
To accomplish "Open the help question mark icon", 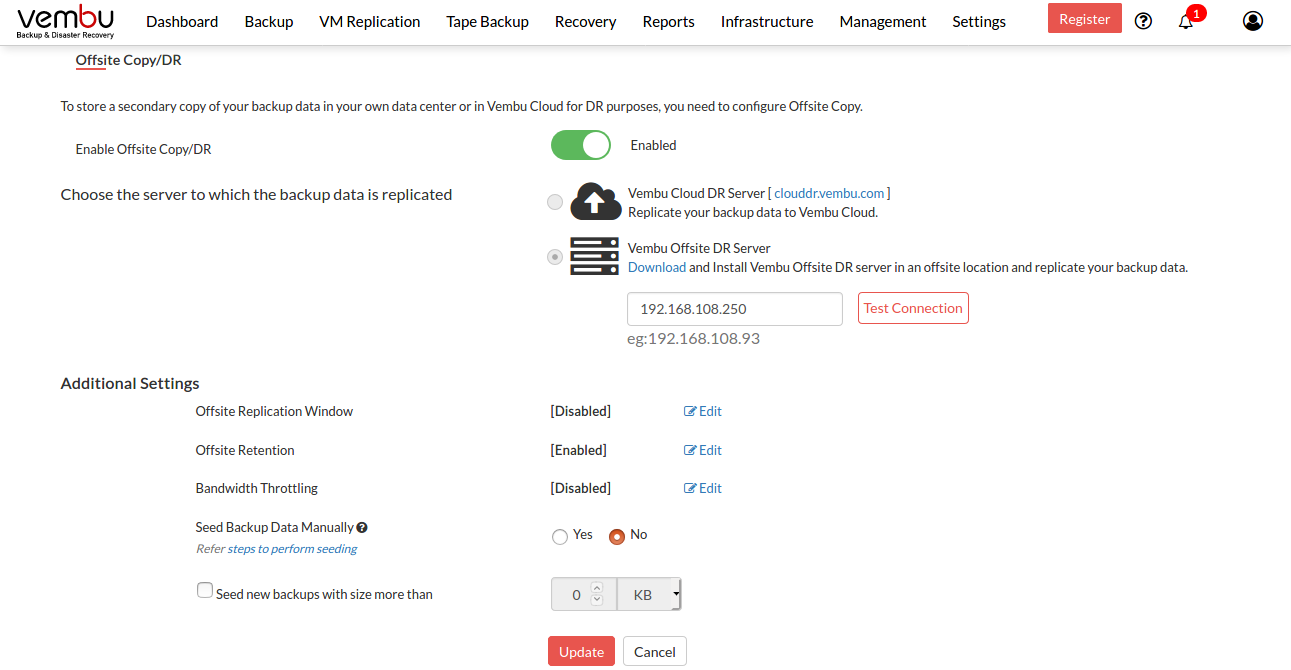I will point(1144,21).
